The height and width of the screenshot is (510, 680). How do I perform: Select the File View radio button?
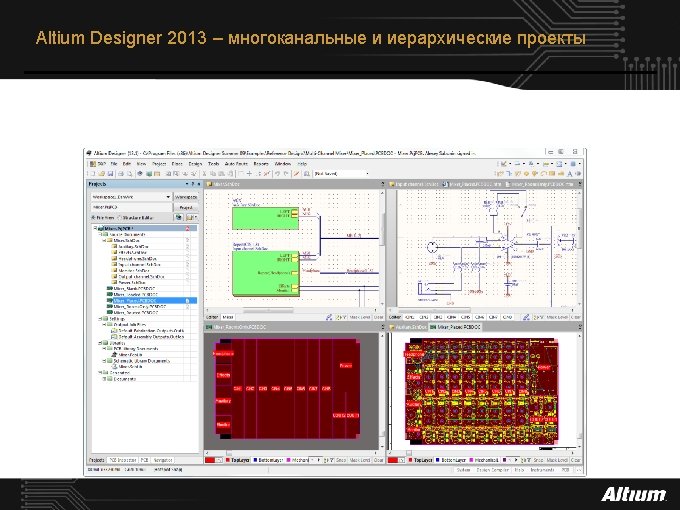(x=93, y=218)
